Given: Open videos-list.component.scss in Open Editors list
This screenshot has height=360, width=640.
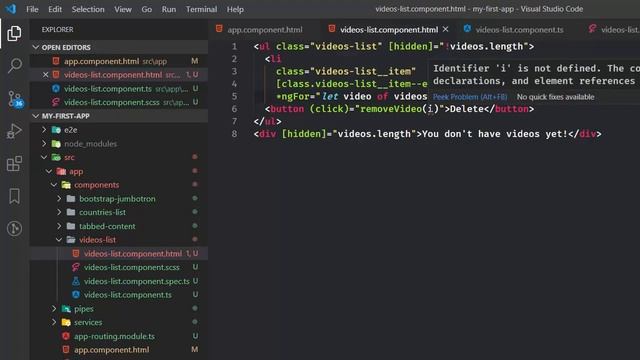Looking at the screenshot, I should coord(119,102).
